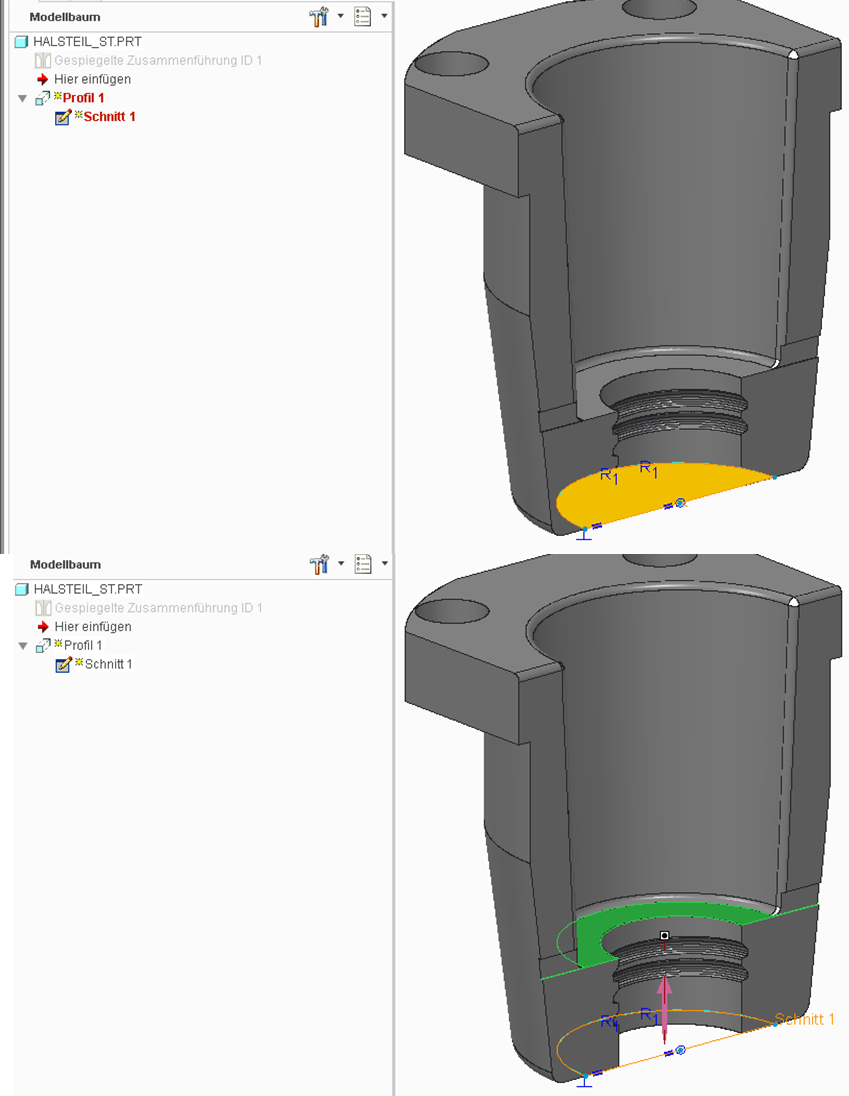This screenshot has height=1096, width=849.
Task: Click the show list icon in upper Modellbaum header
Action: click(362, 16)
